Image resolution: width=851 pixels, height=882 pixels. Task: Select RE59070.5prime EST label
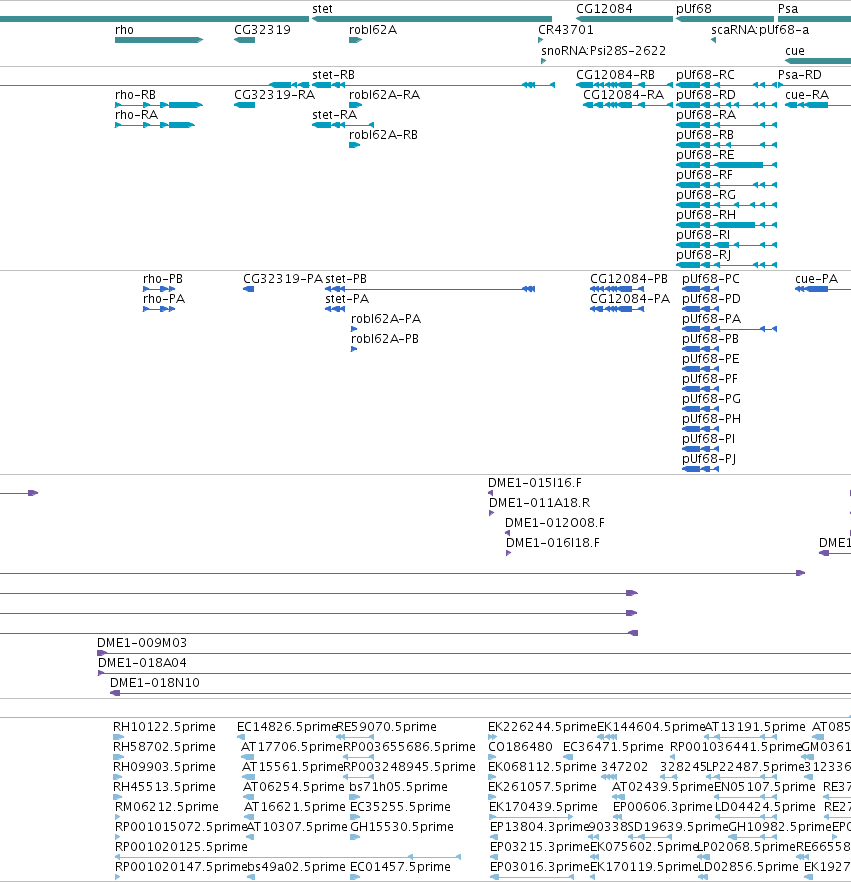tap(386, 727)
